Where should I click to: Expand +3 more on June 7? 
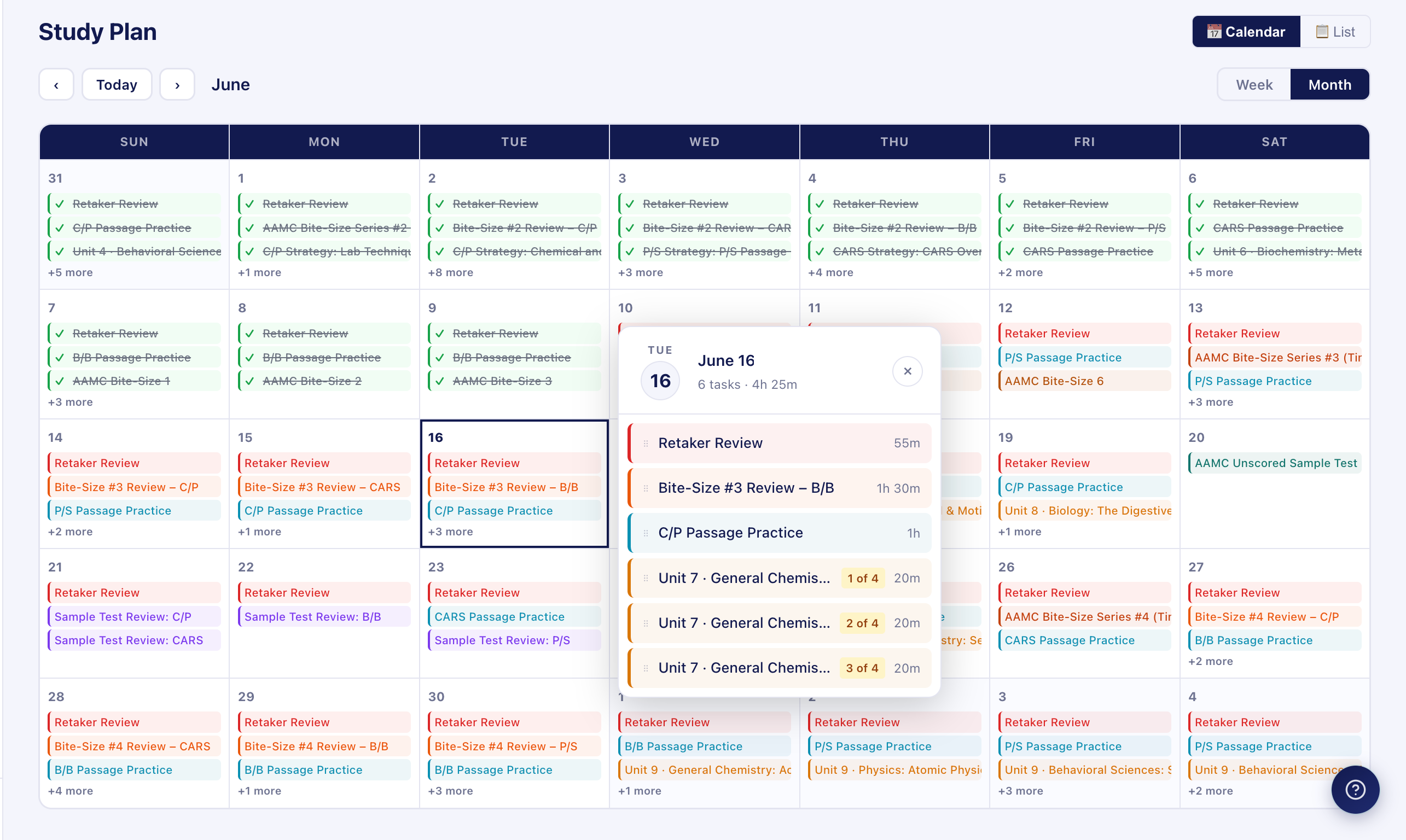point(70,402)
